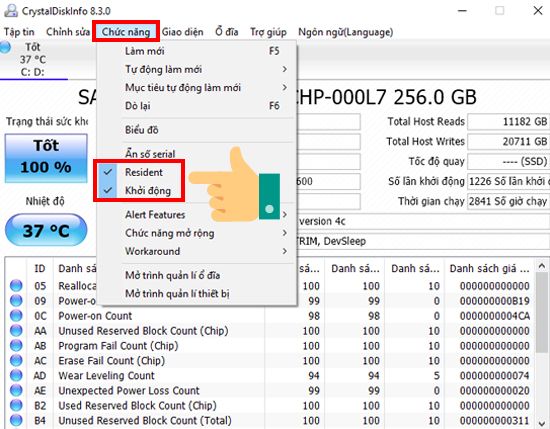The image size is (550, 429).
Task: Select the Unexpected Power Loss Count name
Action: 129,390
